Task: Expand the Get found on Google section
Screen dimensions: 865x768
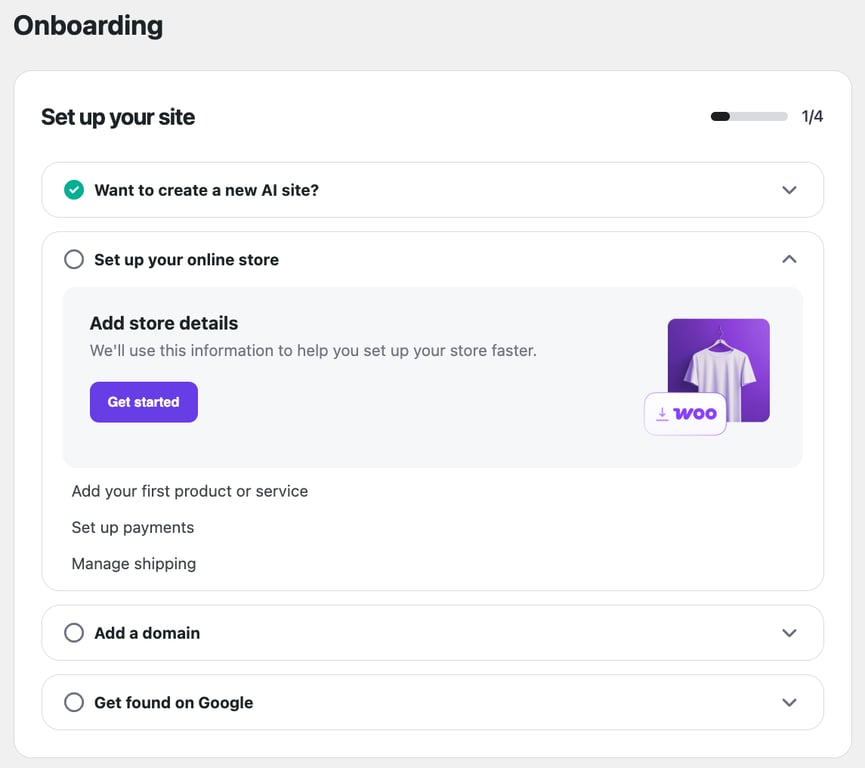Action: pos(789,702)
